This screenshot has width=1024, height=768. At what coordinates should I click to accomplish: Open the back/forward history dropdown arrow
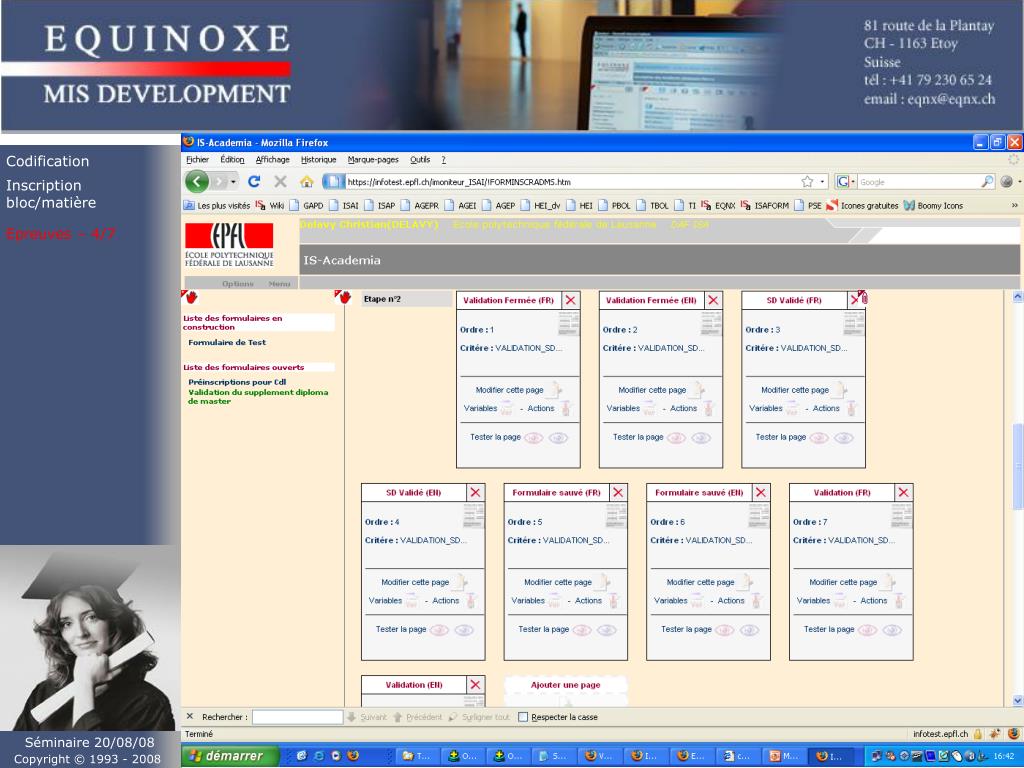[x=233, y=182]
